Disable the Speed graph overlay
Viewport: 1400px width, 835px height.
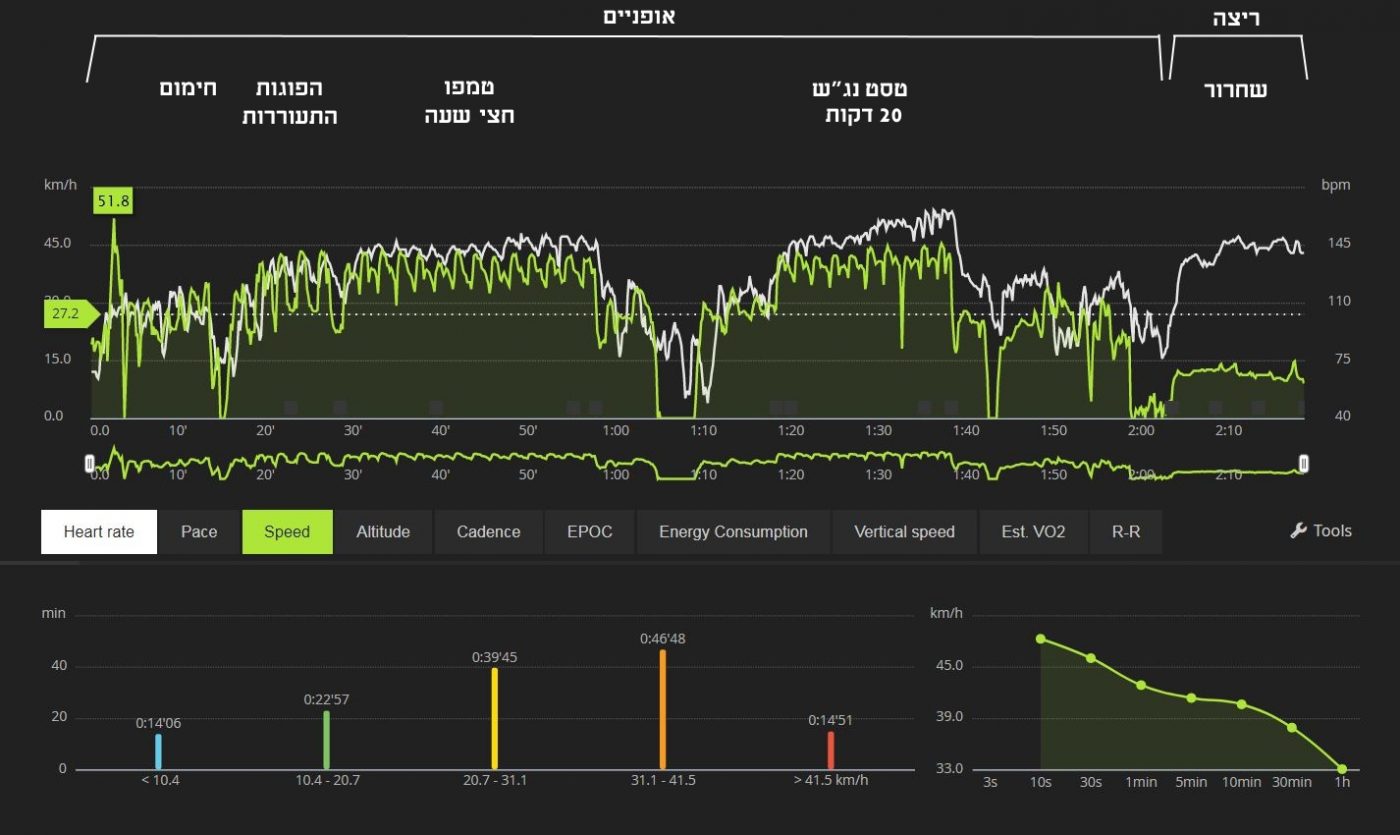click(x=286, y=532)
